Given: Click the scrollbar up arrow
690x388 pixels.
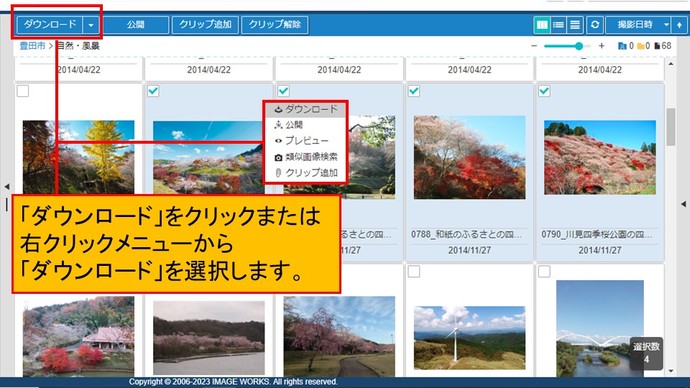Looking at the screenshot, I should [x=671, y=64].
